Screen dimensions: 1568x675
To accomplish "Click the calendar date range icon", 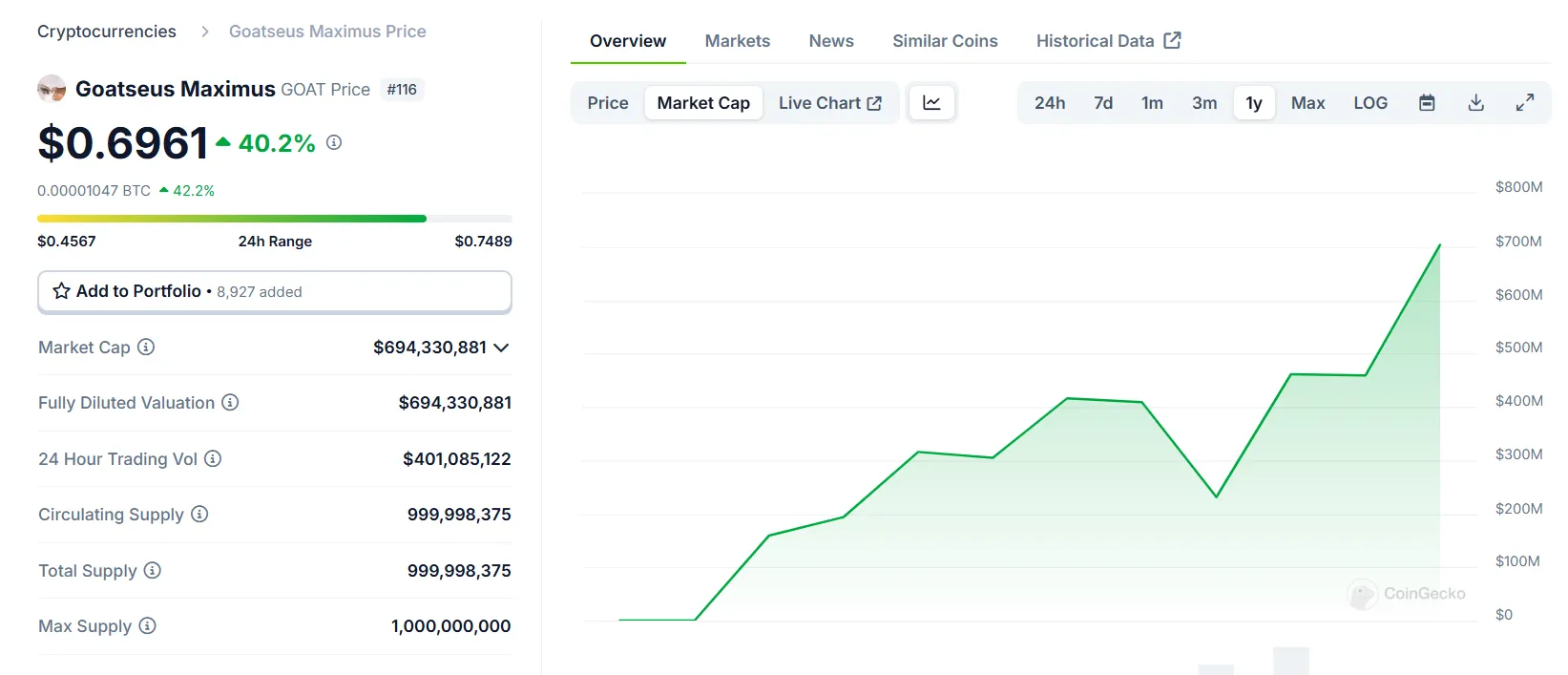I will 1427,103.
